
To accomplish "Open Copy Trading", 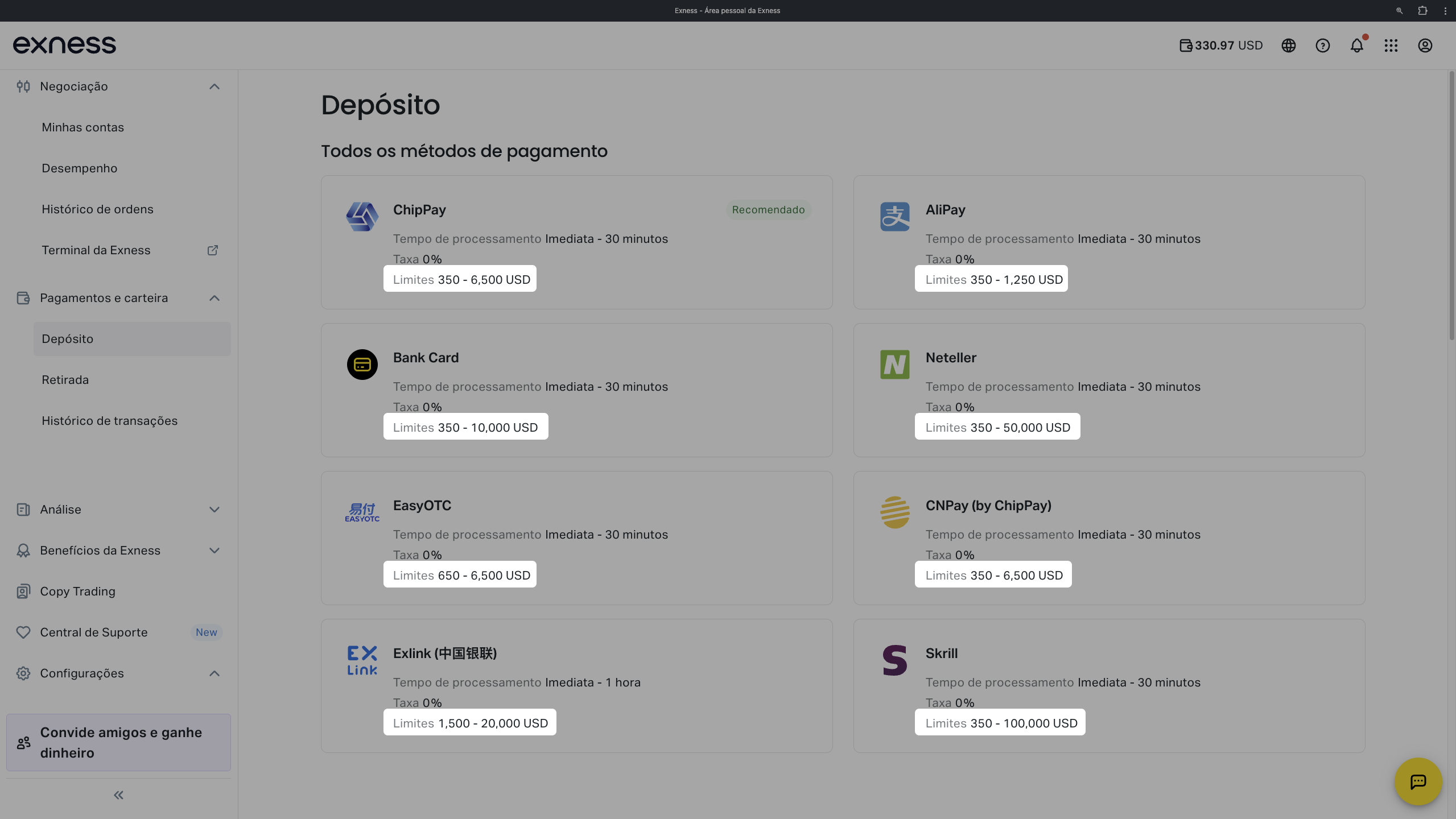I will pyautogui.click(x=77, y=591).
